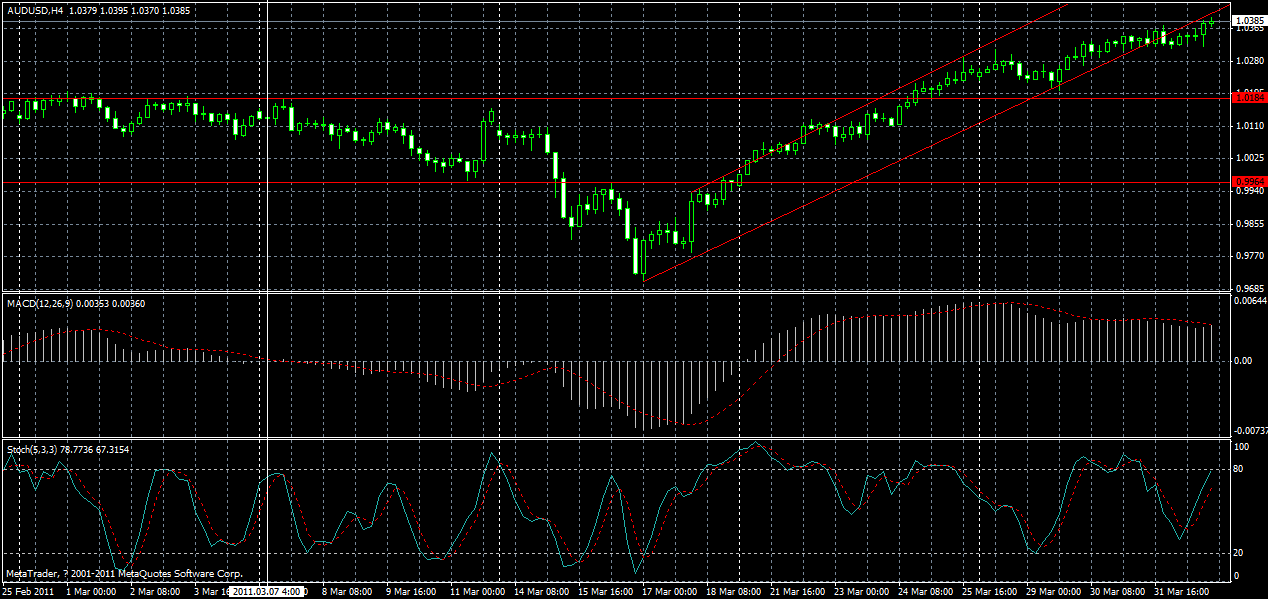The height and width of the screenshot is (599, 1268).
Task: Click the 0.00644 MACD scale value
Action: pyautogui.click(x=1248, y=301)
